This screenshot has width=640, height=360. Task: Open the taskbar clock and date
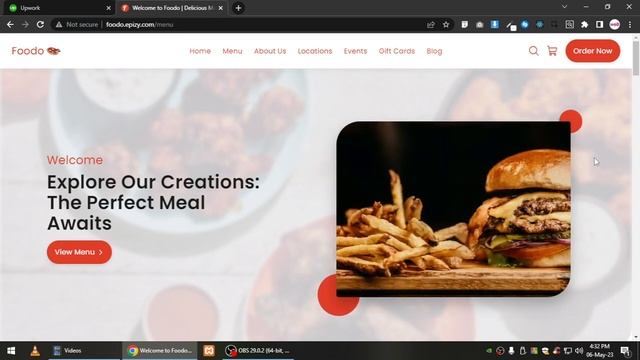(x=600, y=351)
